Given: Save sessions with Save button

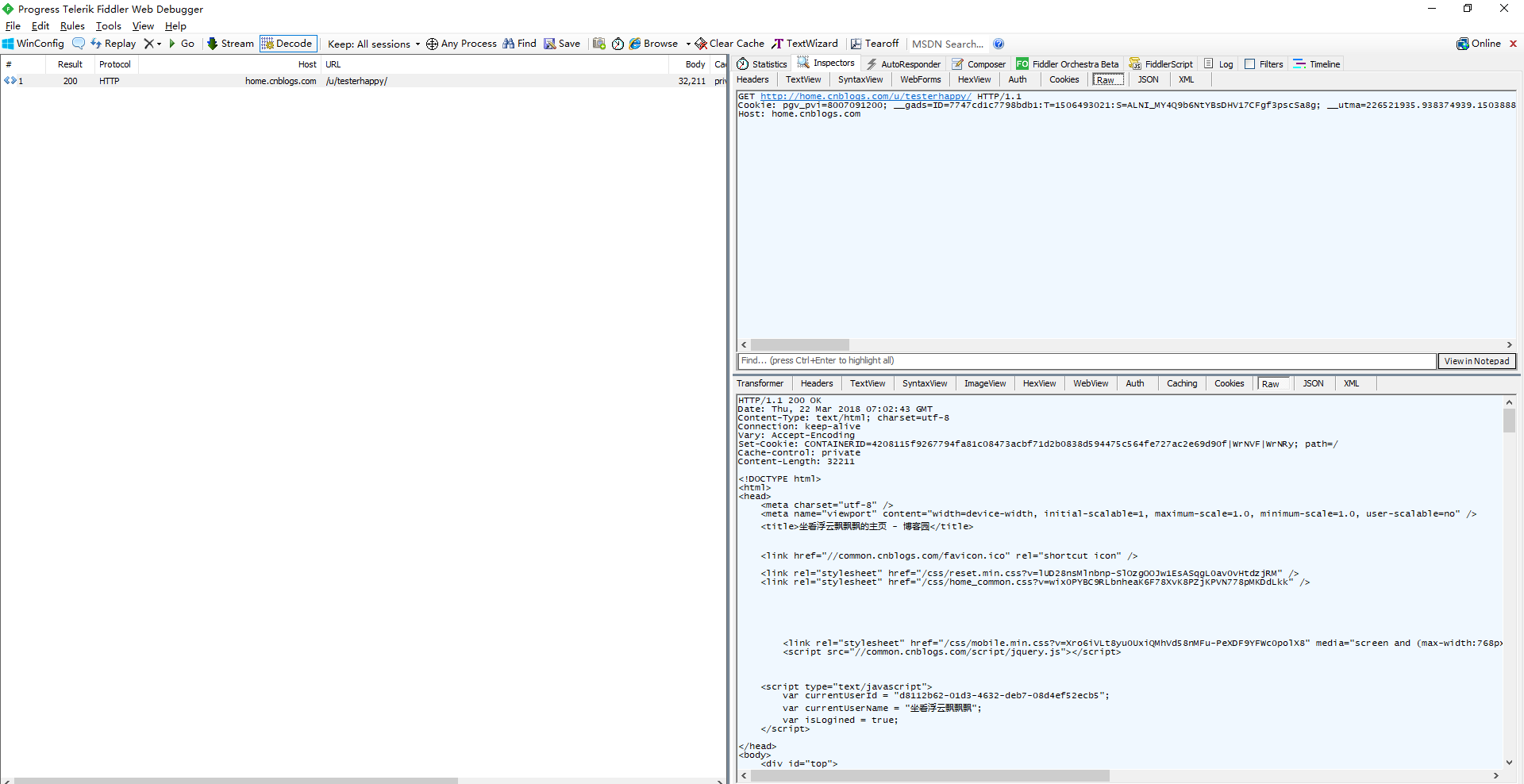Looking at the screenshot, I should [562, 44].
